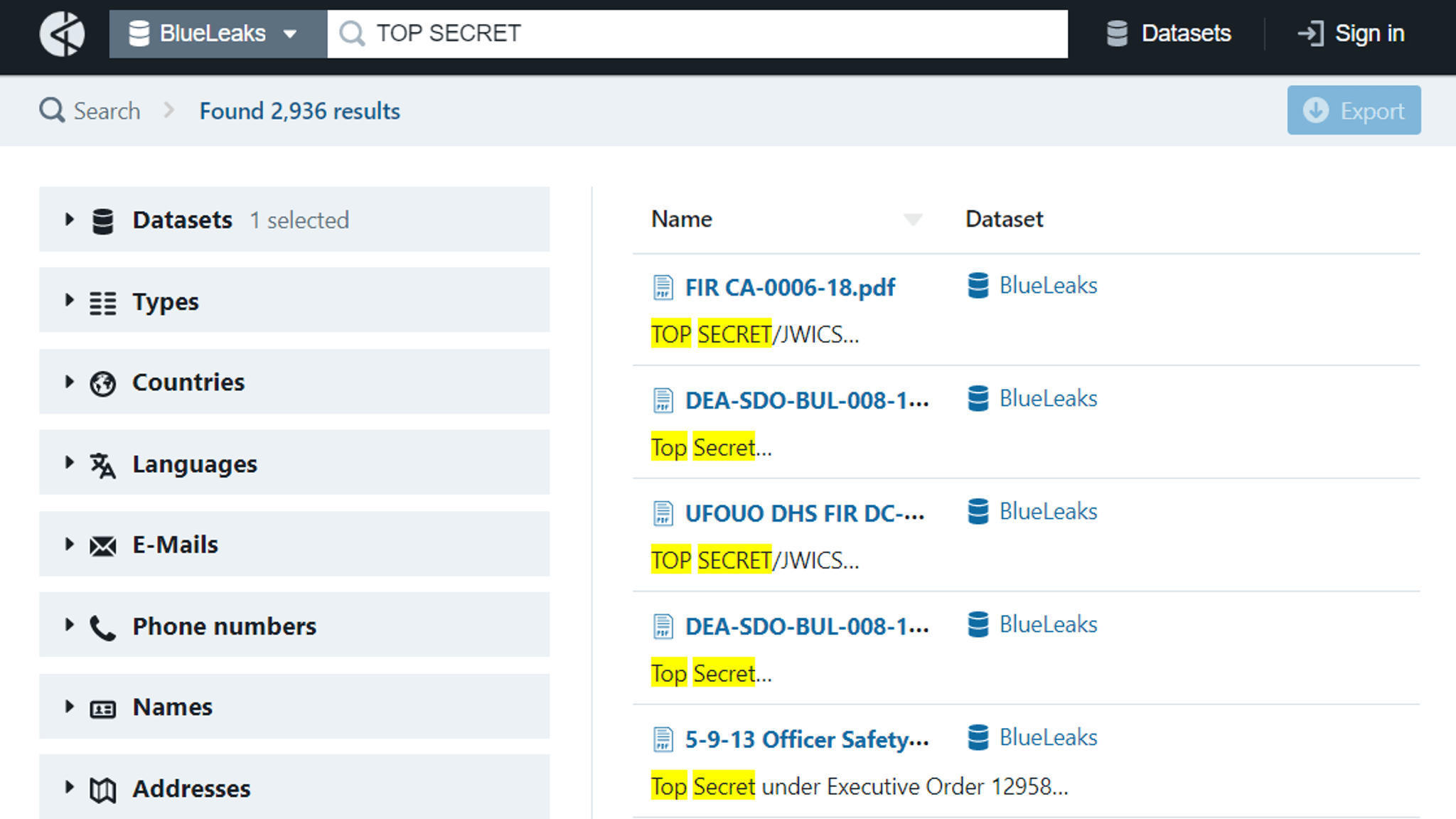Open the FIR CA-0006-18.pdf result
The height and width of the screenshot is (819, 1456).
(790, 287)
